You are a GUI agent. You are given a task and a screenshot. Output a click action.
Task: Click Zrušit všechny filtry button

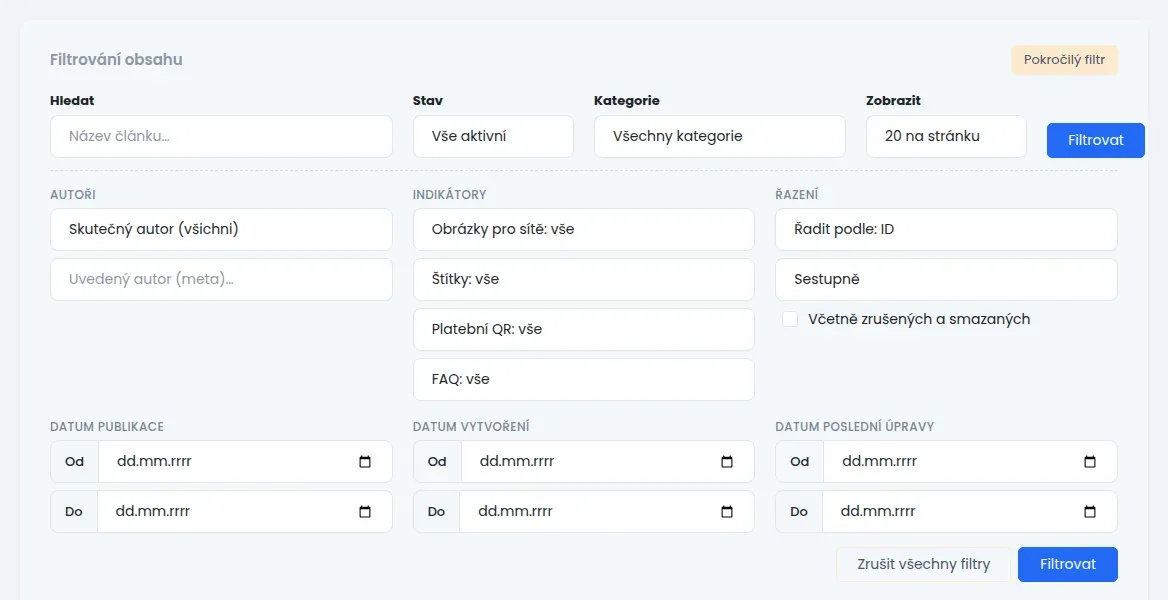point(924,564)
